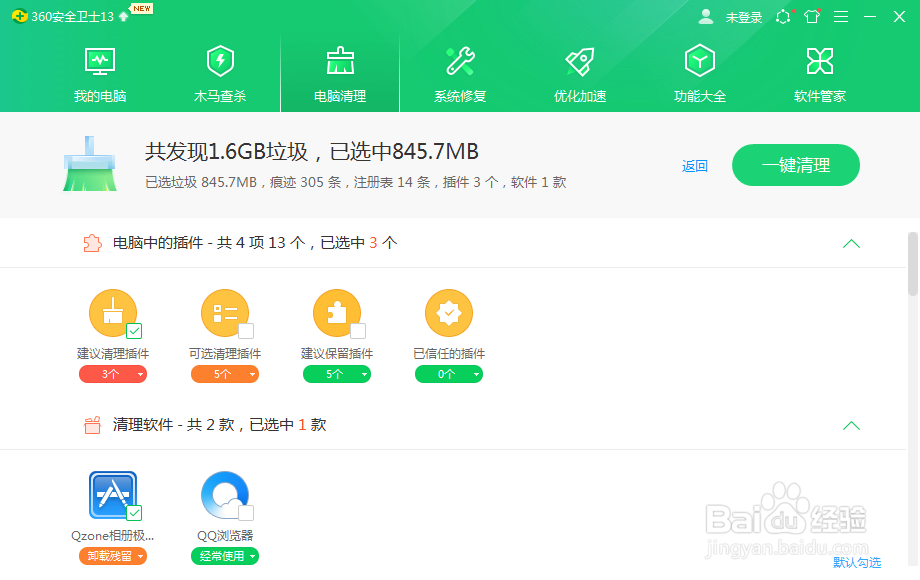Image resolution: width=920 pixels, height=580 pixels.
Task: Click the user avatar login icon
Action: pyautogui.click(x=706, y=16)
